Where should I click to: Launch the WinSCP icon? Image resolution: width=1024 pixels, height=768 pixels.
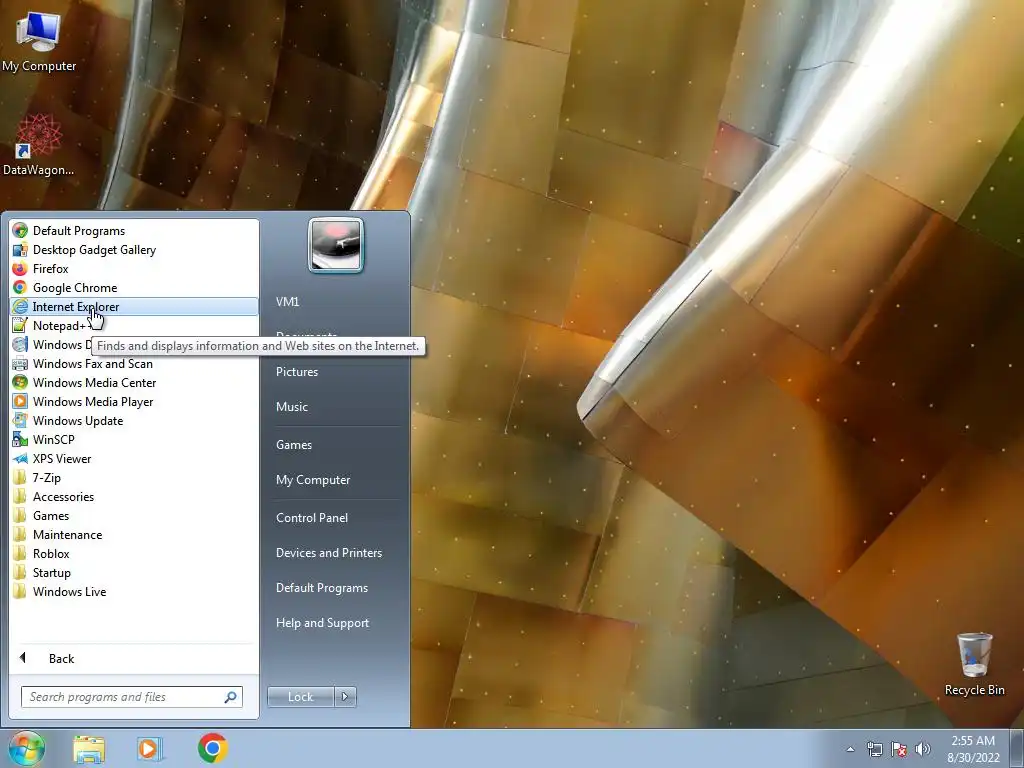(x=20, y=440)
